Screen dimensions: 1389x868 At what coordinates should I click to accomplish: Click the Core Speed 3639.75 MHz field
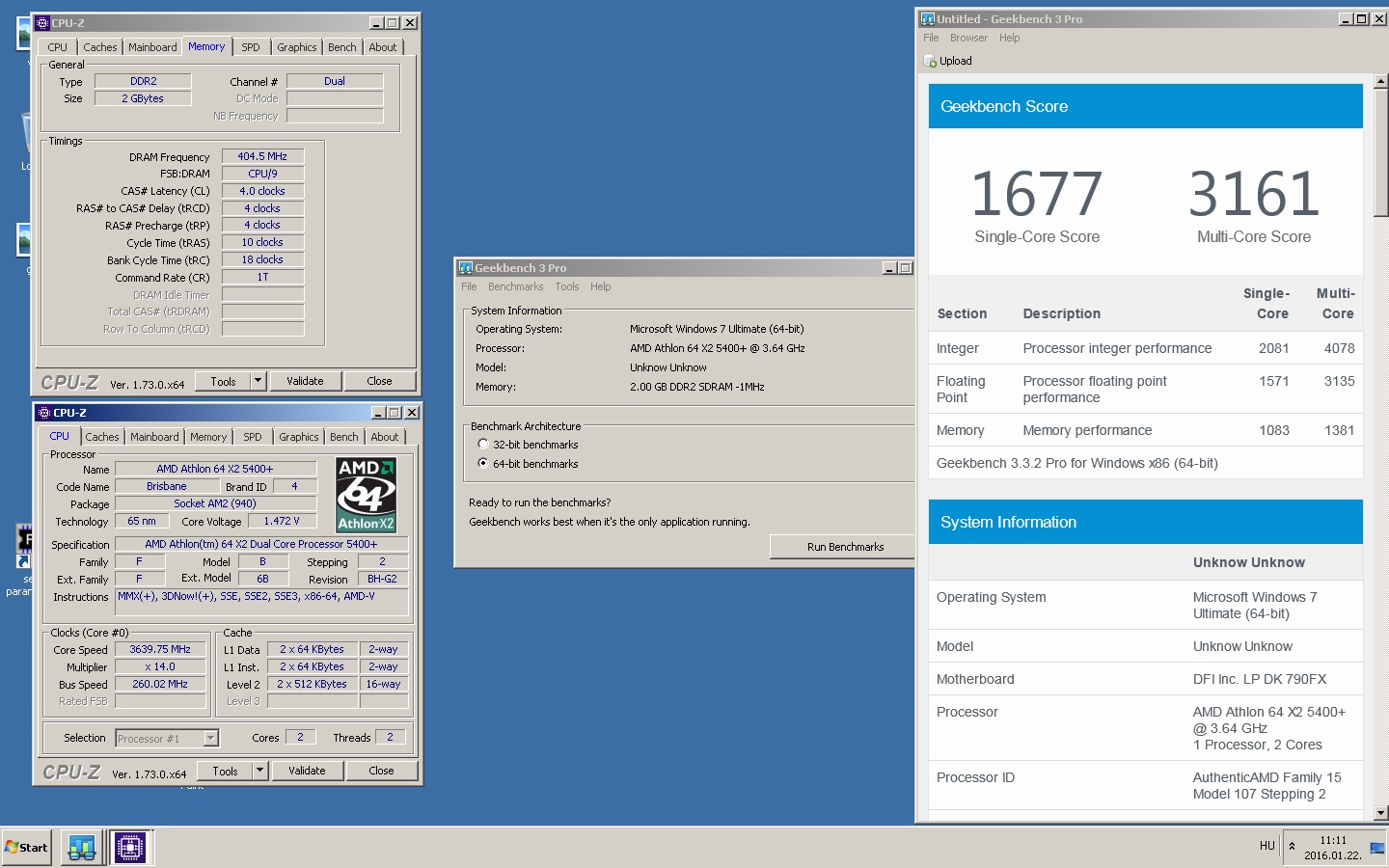coord(160,649)
